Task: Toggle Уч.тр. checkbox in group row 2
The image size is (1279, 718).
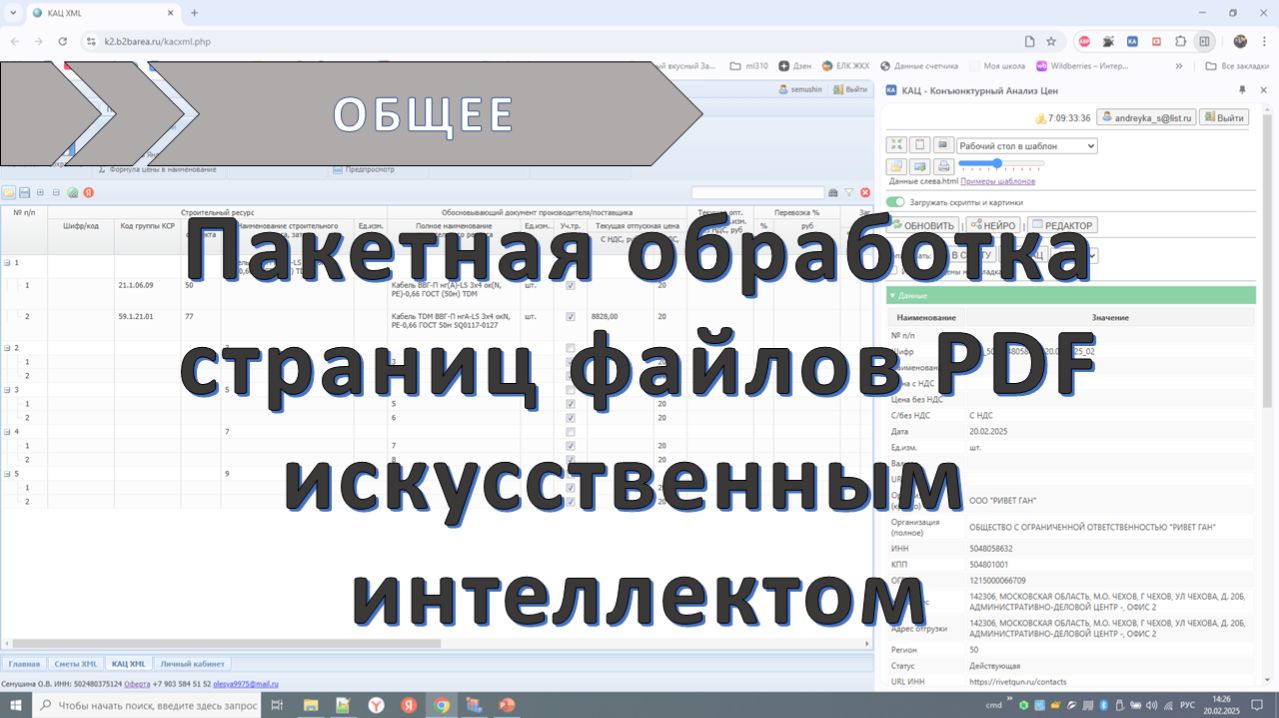Action: point(570,348)
